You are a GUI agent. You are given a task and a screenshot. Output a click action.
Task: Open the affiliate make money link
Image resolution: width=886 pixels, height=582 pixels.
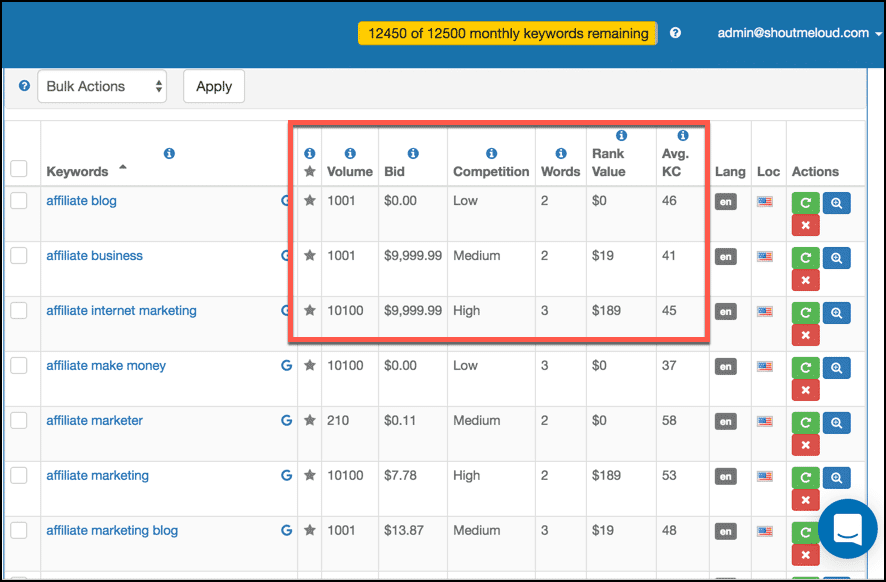click(106, 366)
